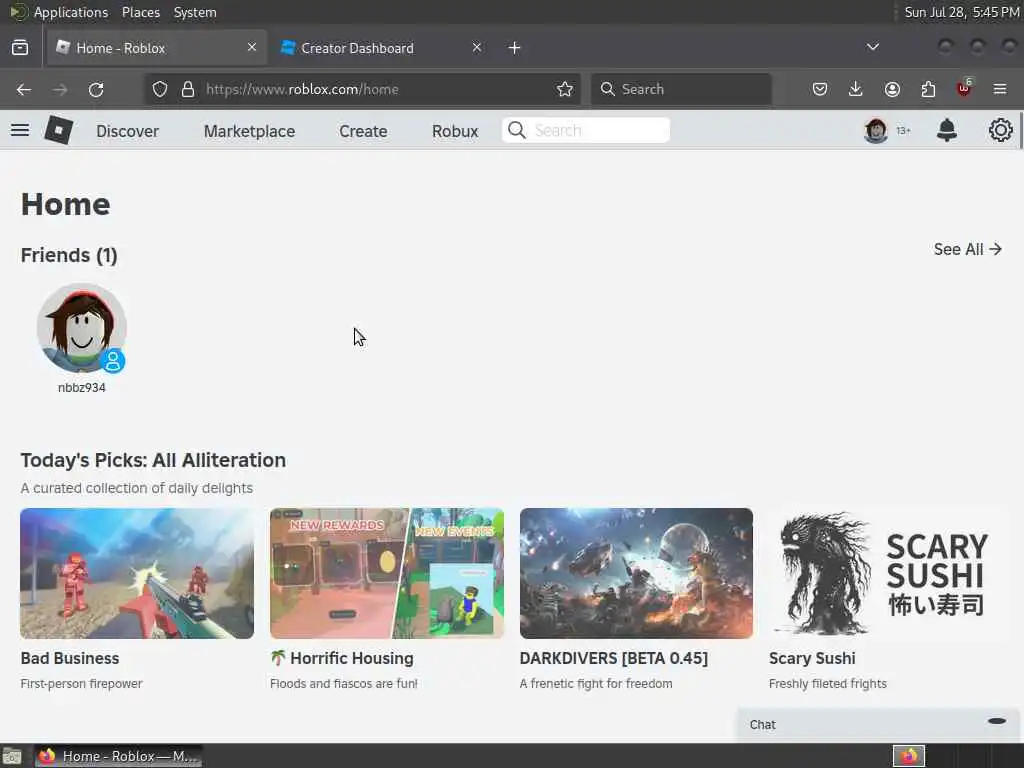Click the Friends (1) heading
1024x768 pixels.
(x=69, y=255)
